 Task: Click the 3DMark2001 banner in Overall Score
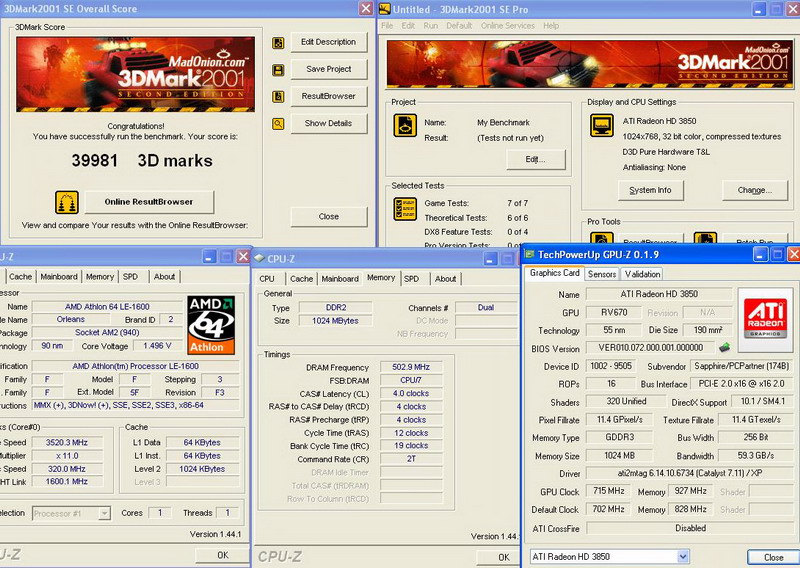(x=136, y=74)
